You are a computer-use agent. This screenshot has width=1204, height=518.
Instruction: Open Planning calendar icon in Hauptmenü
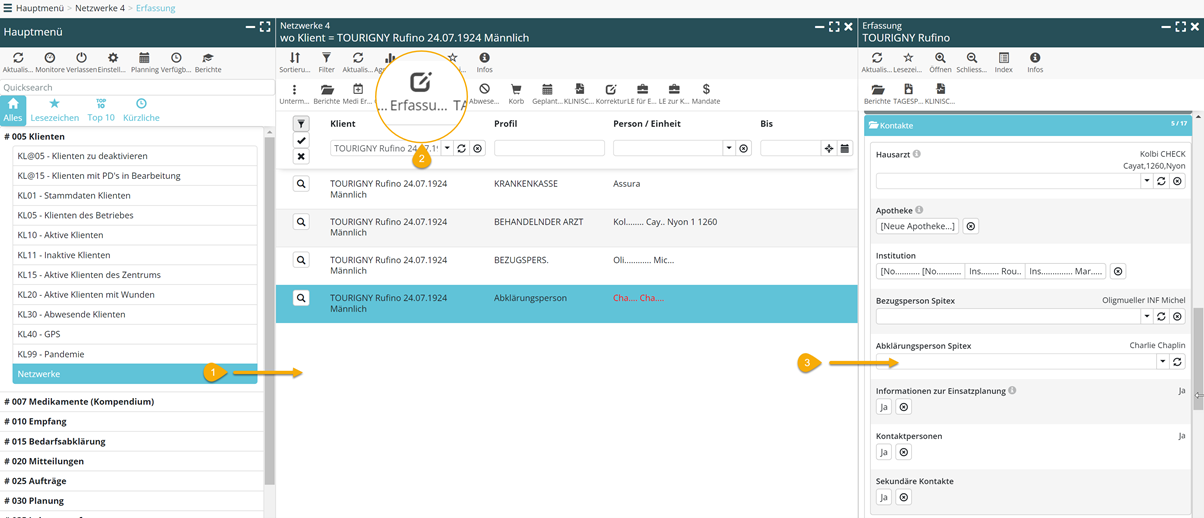(x=144, y=59)
